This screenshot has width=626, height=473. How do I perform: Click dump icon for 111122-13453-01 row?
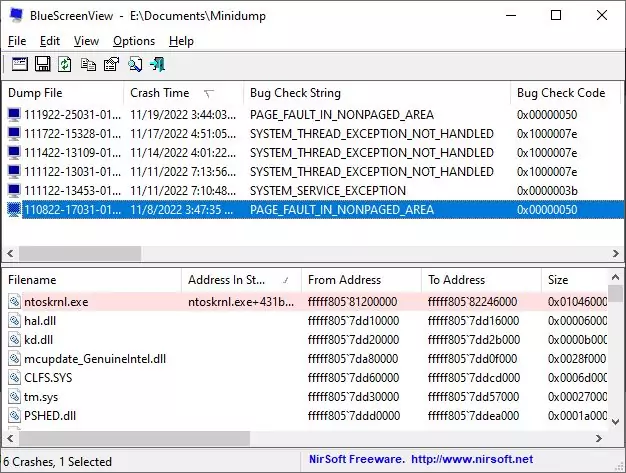tap(14, 191)
